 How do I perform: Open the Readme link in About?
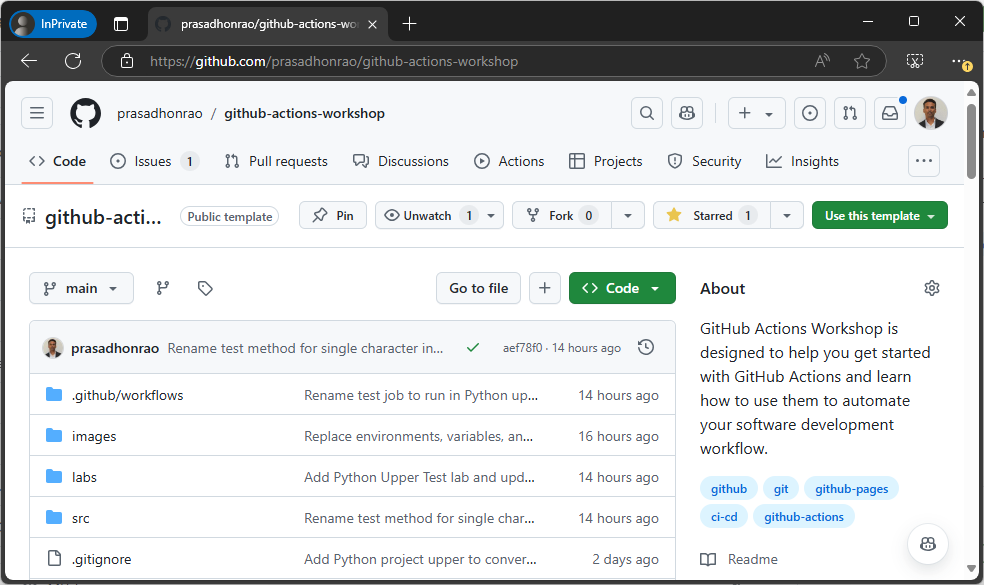739,559
